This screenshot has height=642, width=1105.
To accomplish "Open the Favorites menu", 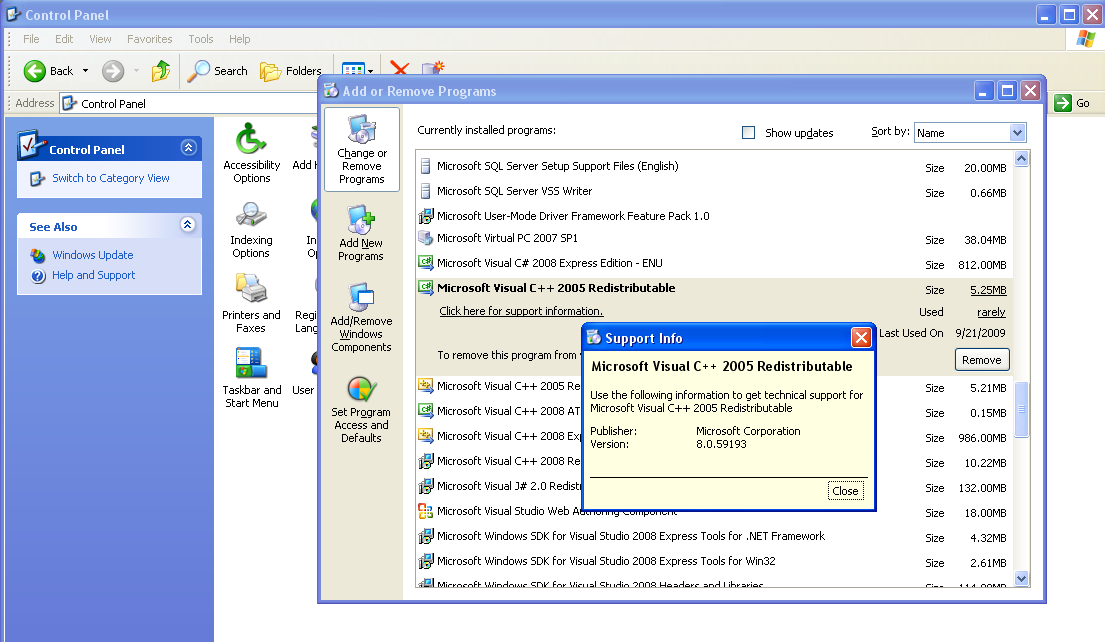I will click(x=149, y=39).
